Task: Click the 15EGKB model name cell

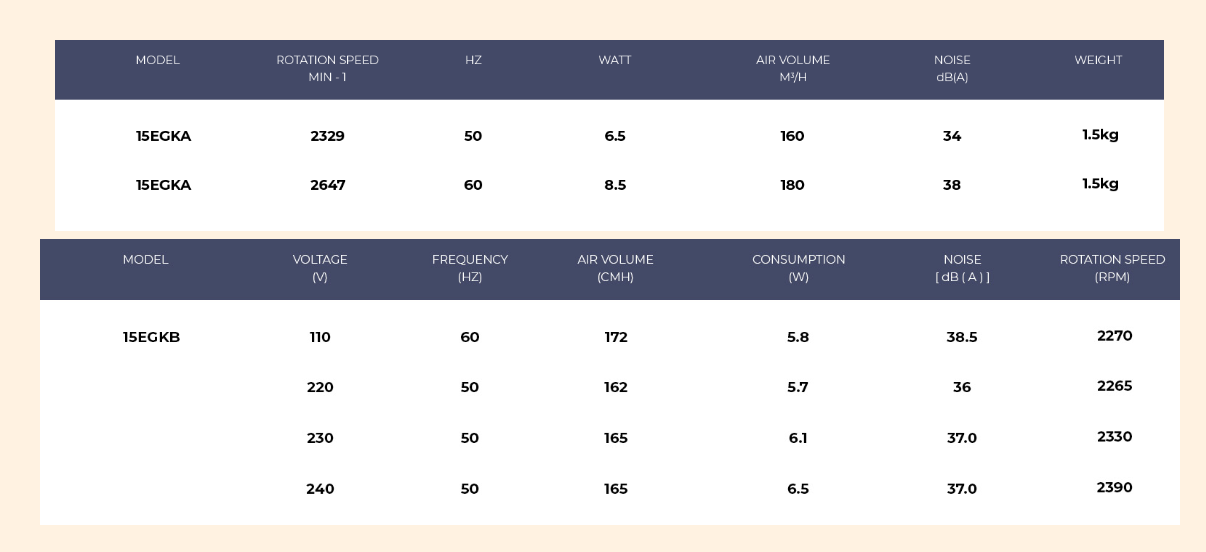Action: [151, 337]
